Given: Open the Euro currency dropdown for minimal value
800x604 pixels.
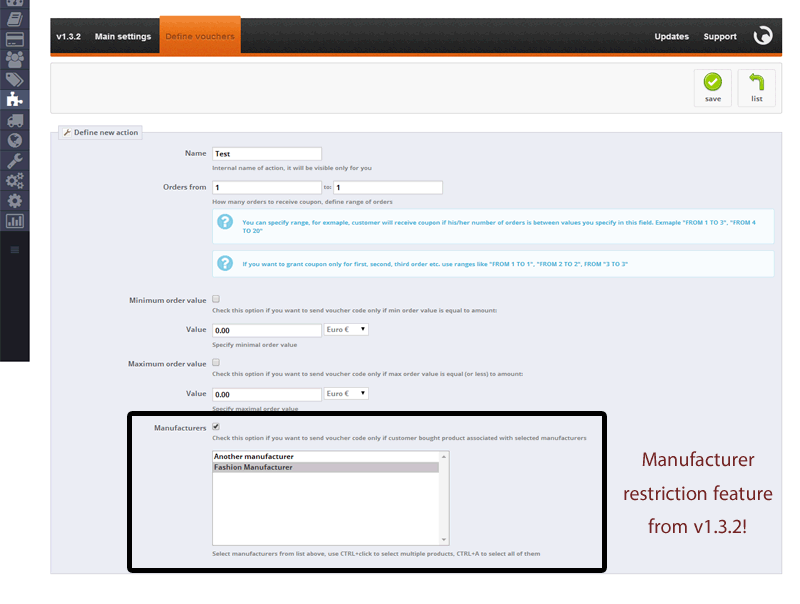Looking at the screenshot, I should [x=345, y=329].
